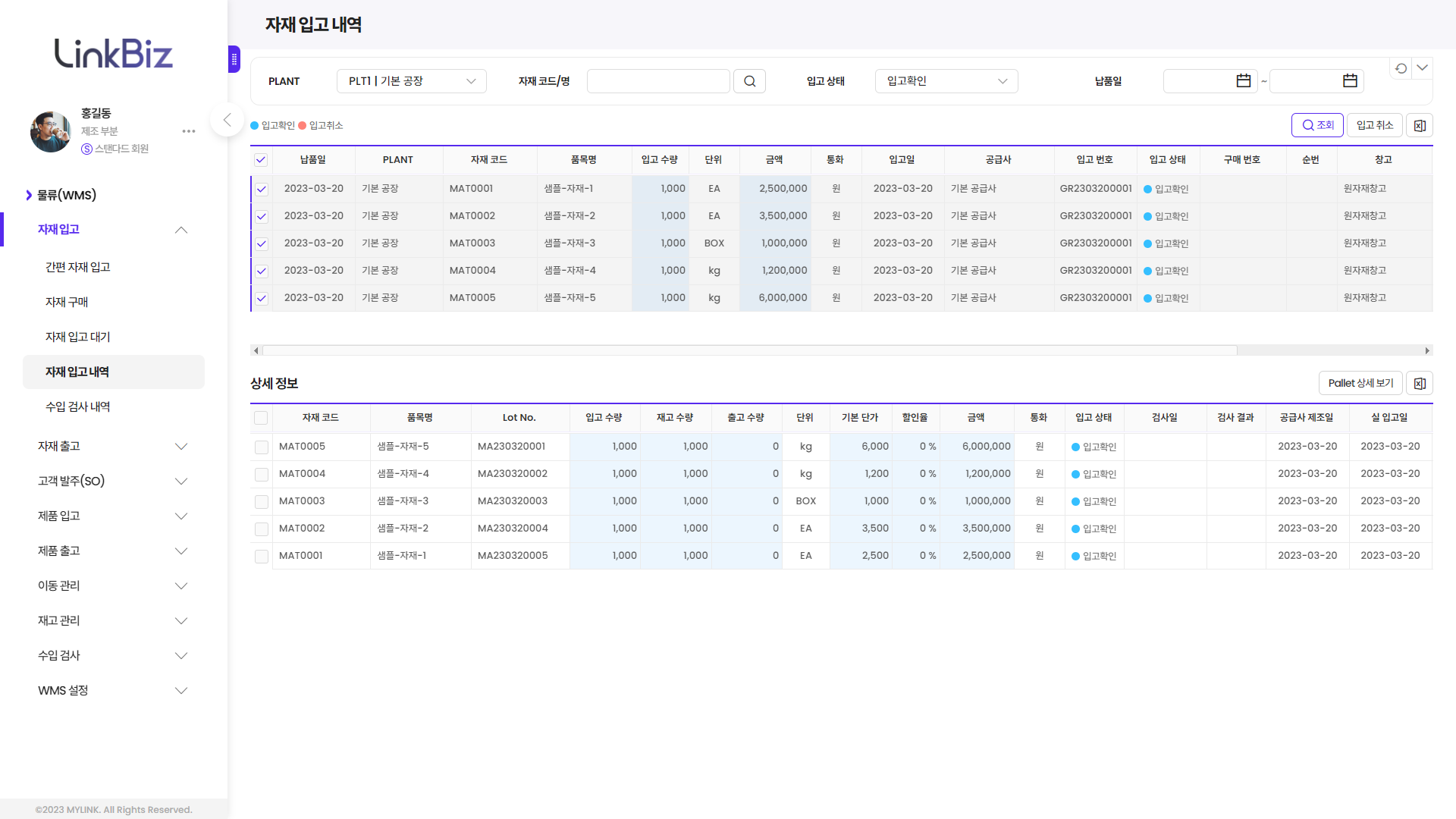Image resolution: width=1456 pixels, height=819 pixels.
Task: Click the material code search magnifier icon
Action: [749, 81]
